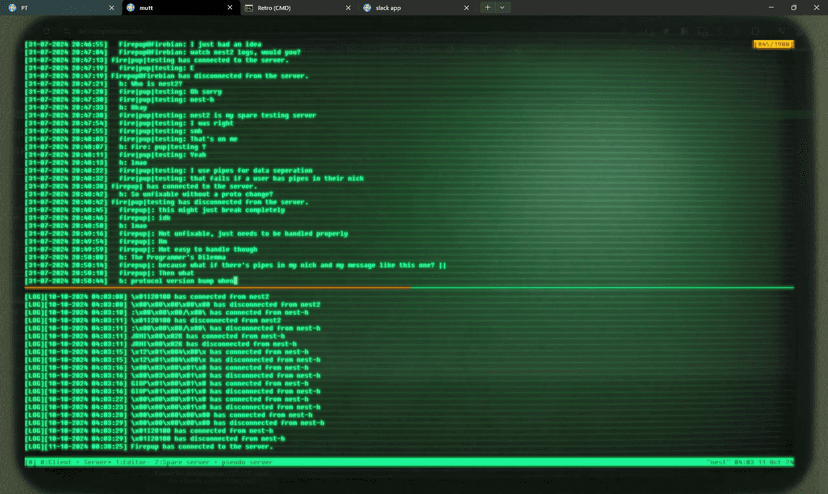Click log line 'GIOP\x01\x00\x01\x0 has connected from nest-h'
Image resolution: width=828 pixels, height=494 pixels.
click(220, 384)
